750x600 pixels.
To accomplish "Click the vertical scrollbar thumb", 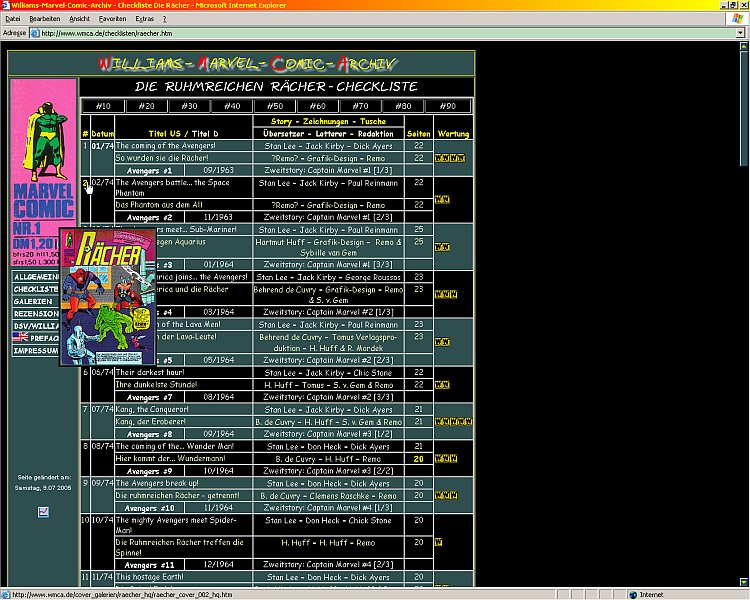I will pyautogui.click(x=744, y=108).
